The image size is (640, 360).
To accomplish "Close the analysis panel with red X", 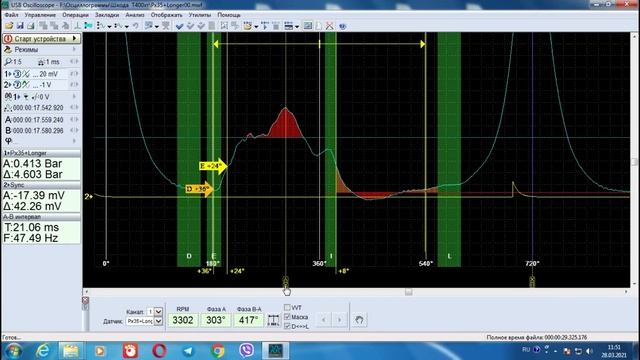I will [85, 300].
